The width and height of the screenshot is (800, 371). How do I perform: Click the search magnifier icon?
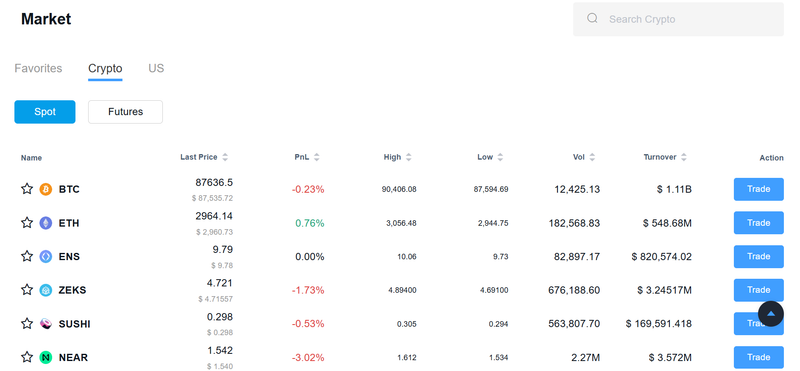point(592,18)
